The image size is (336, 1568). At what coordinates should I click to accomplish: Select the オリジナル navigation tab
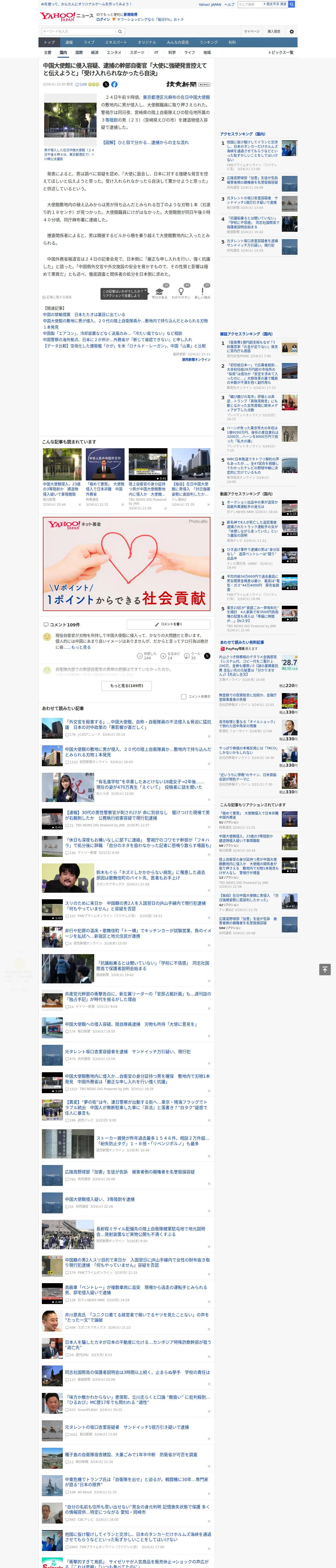click(147, 43)
